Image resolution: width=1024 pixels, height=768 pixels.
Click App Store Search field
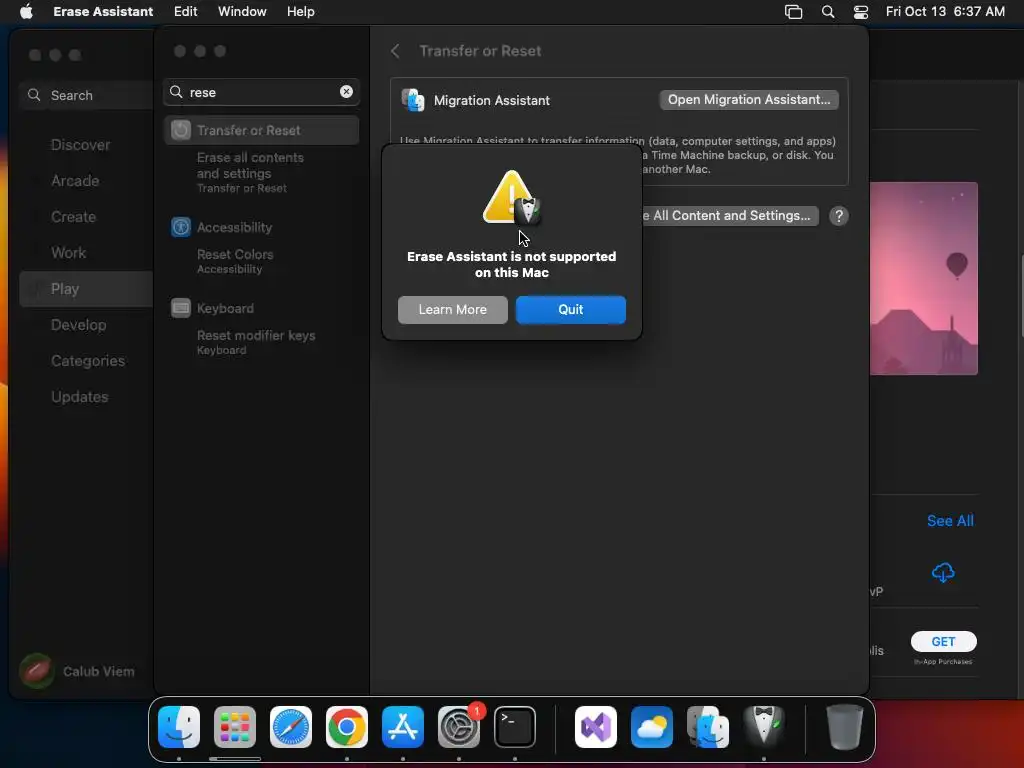pos(86,95)
